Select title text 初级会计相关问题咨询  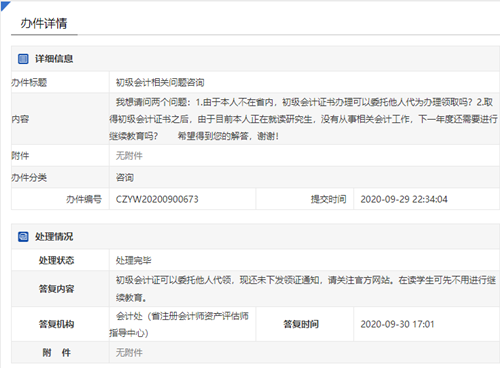(160, 82)
